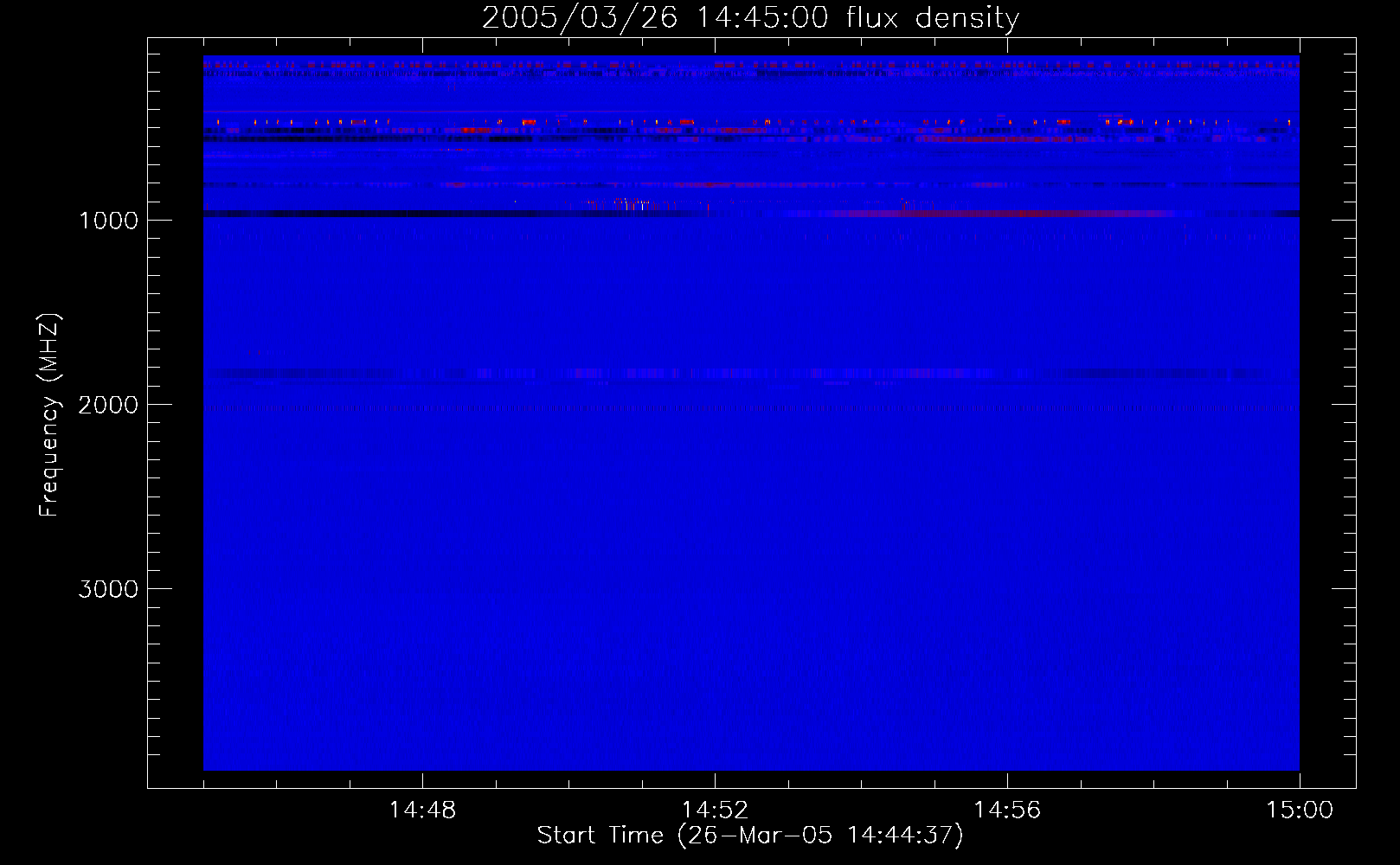1400x865 pixels.
Task: Click the 1000 frequency tick label
Action: (108, 221)
